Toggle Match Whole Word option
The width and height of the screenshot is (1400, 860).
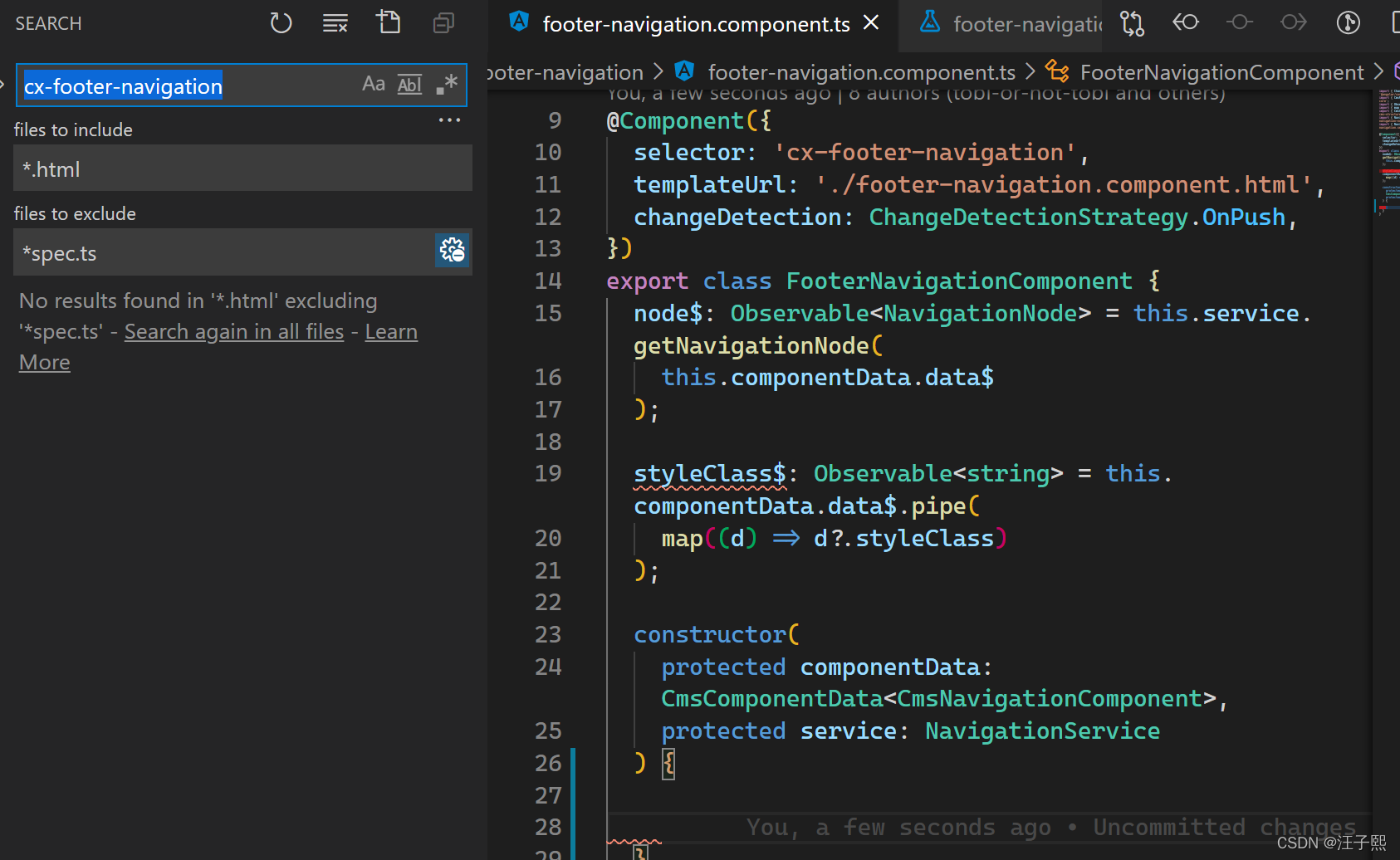pyautogui.click(x=409, y=84)
